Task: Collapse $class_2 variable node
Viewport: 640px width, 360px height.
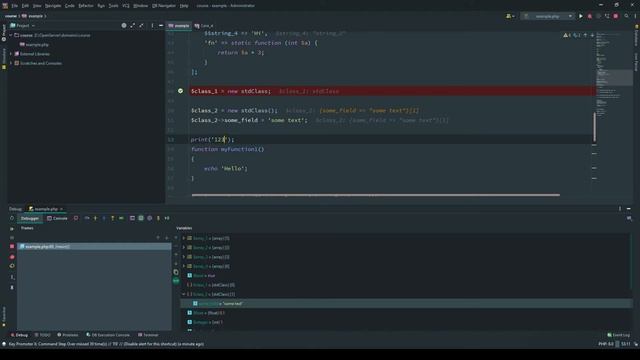Action: click(184, 294)
